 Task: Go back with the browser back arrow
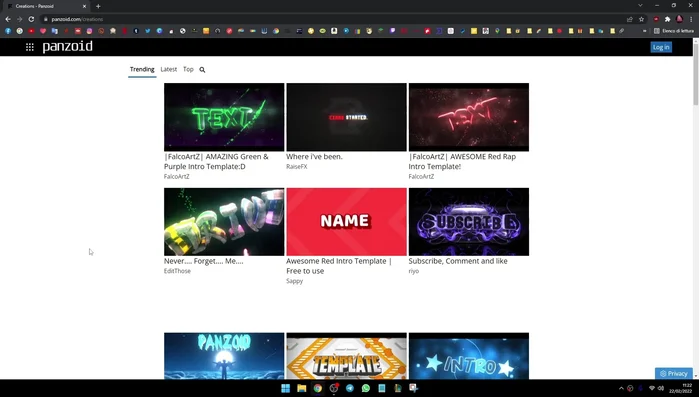coord(8,19)
